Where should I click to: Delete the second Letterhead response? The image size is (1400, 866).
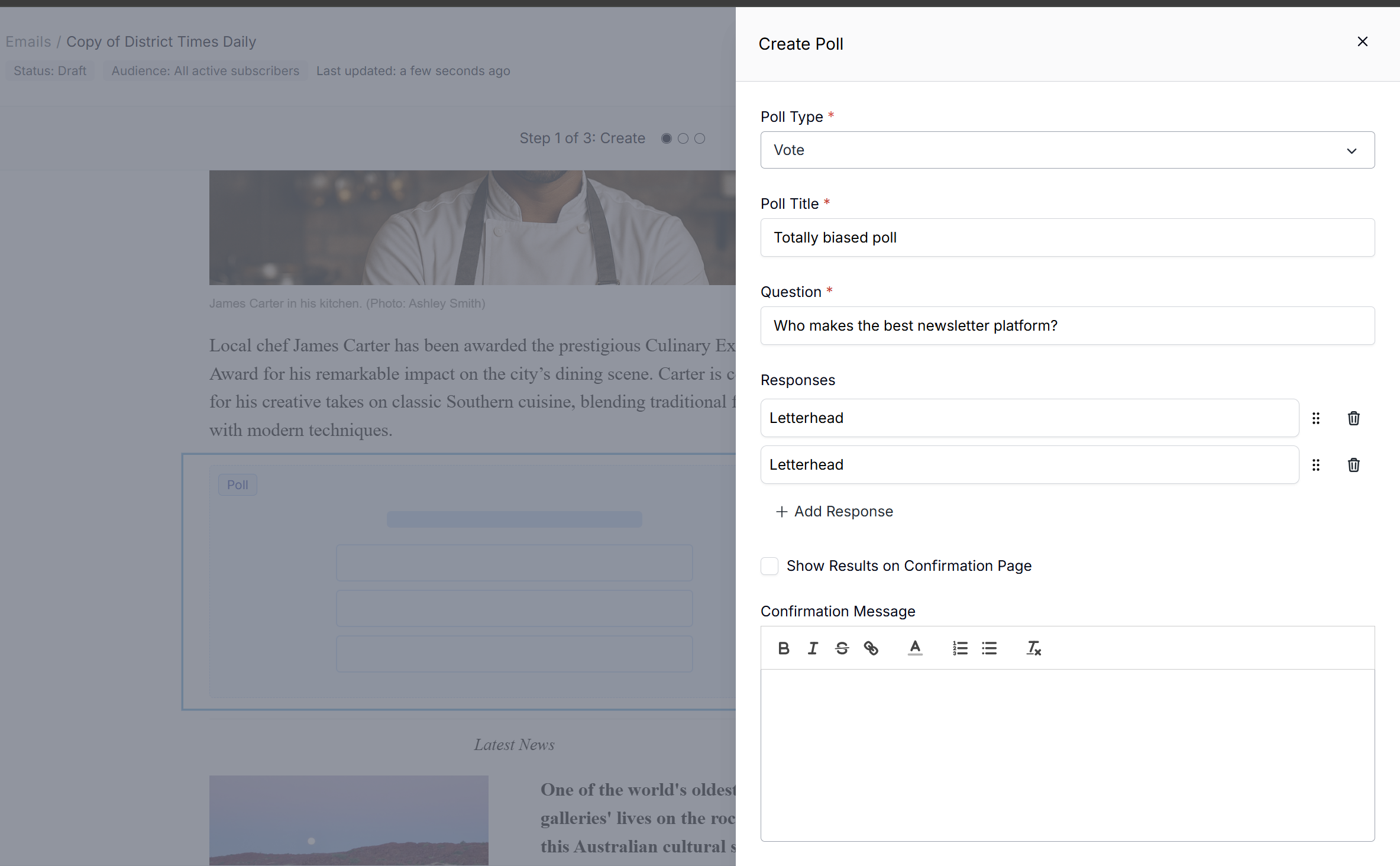1353,465
